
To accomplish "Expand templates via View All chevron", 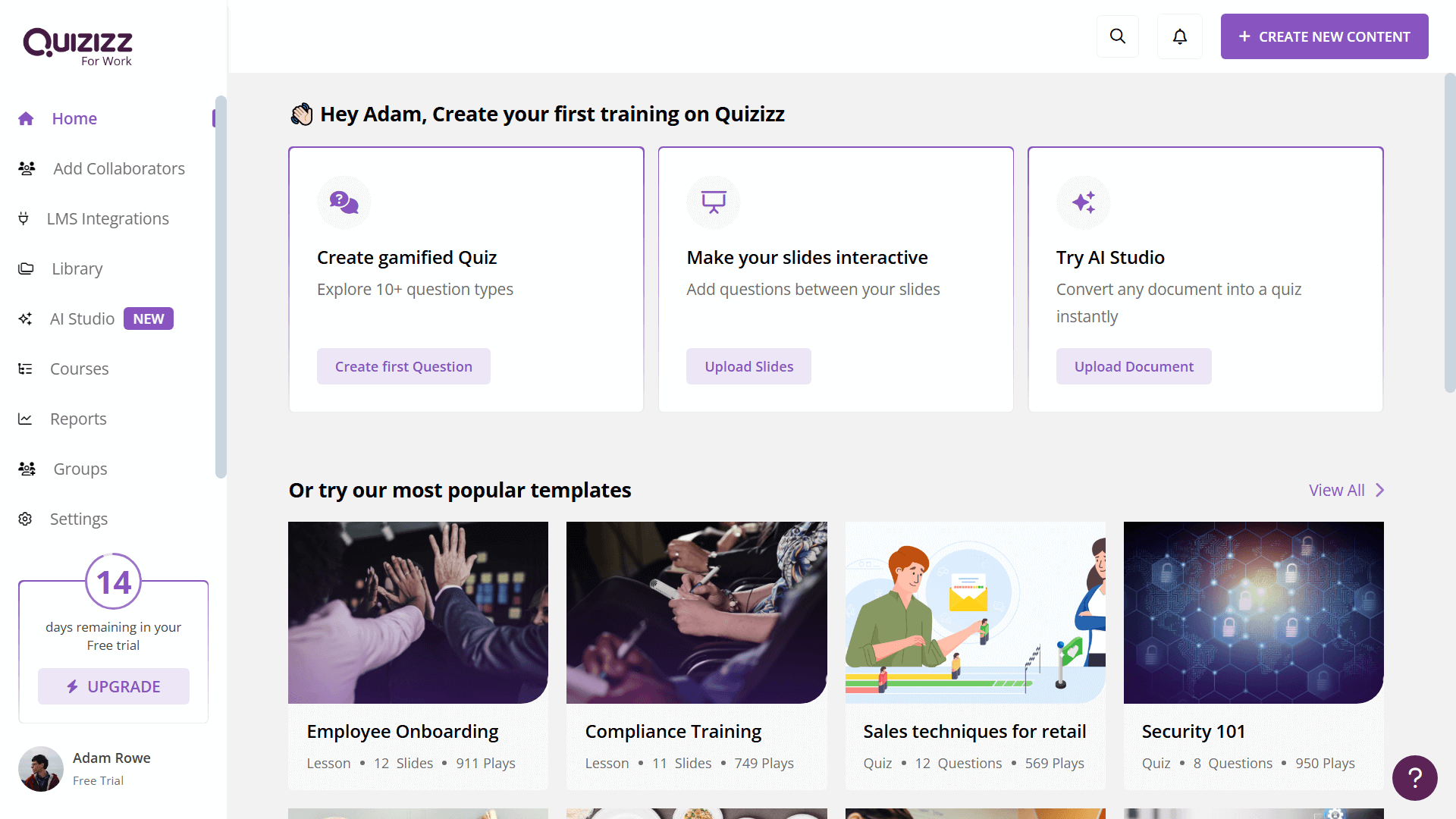I will (x=1379, y=490).
